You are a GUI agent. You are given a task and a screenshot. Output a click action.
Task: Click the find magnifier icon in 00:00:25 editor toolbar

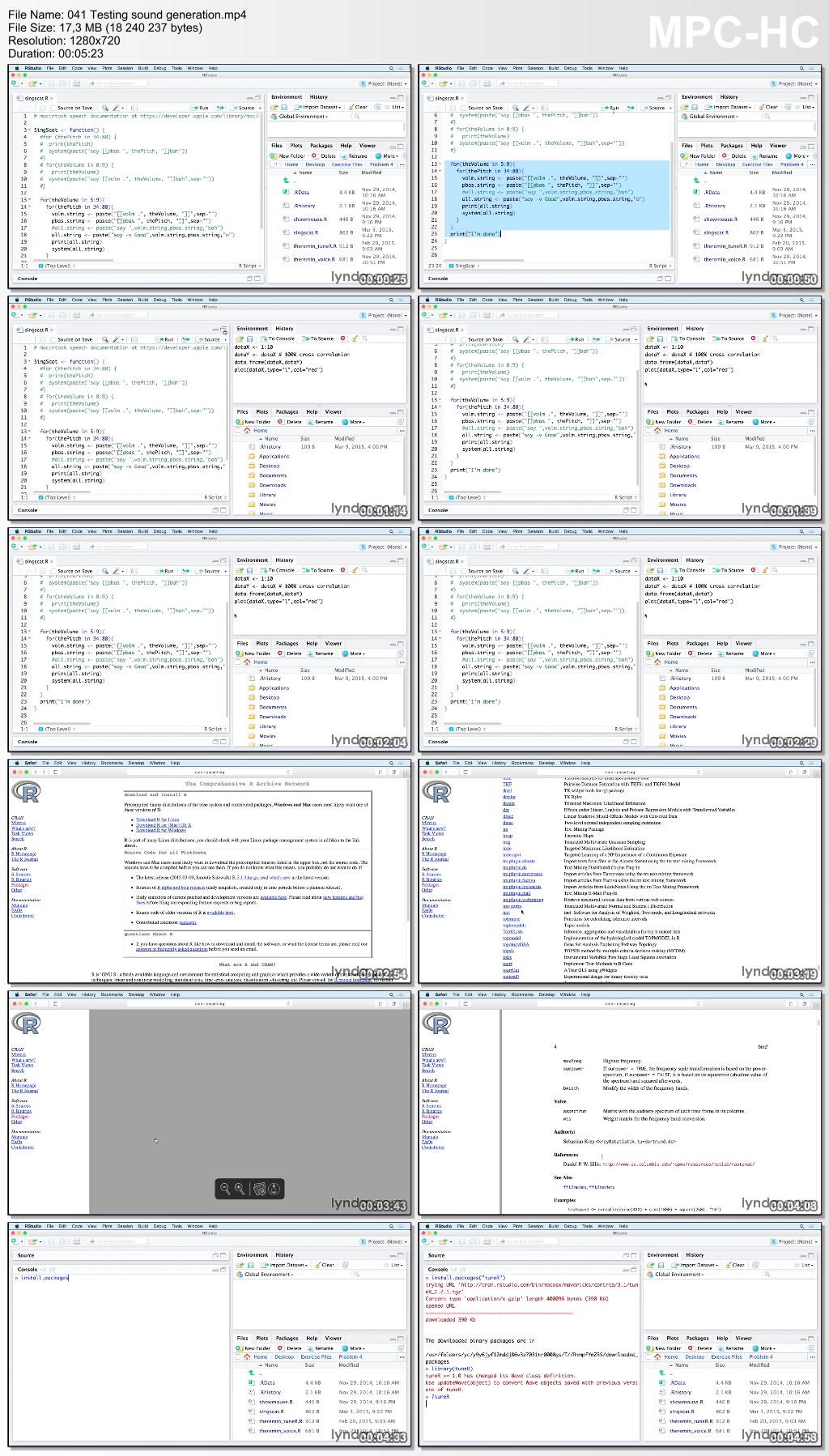[x=104, y=108]
